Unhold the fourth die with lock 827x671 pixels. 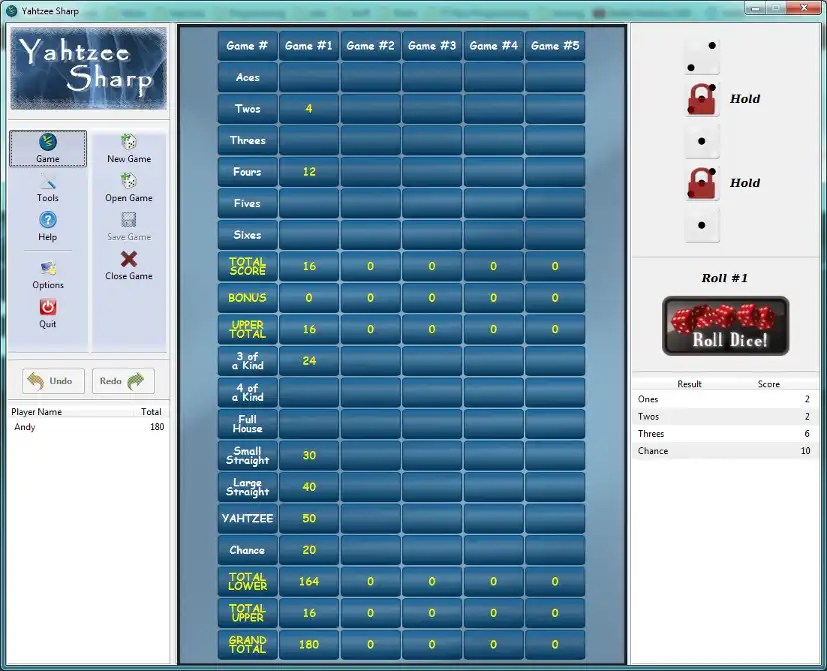click(x=702, y=183)
